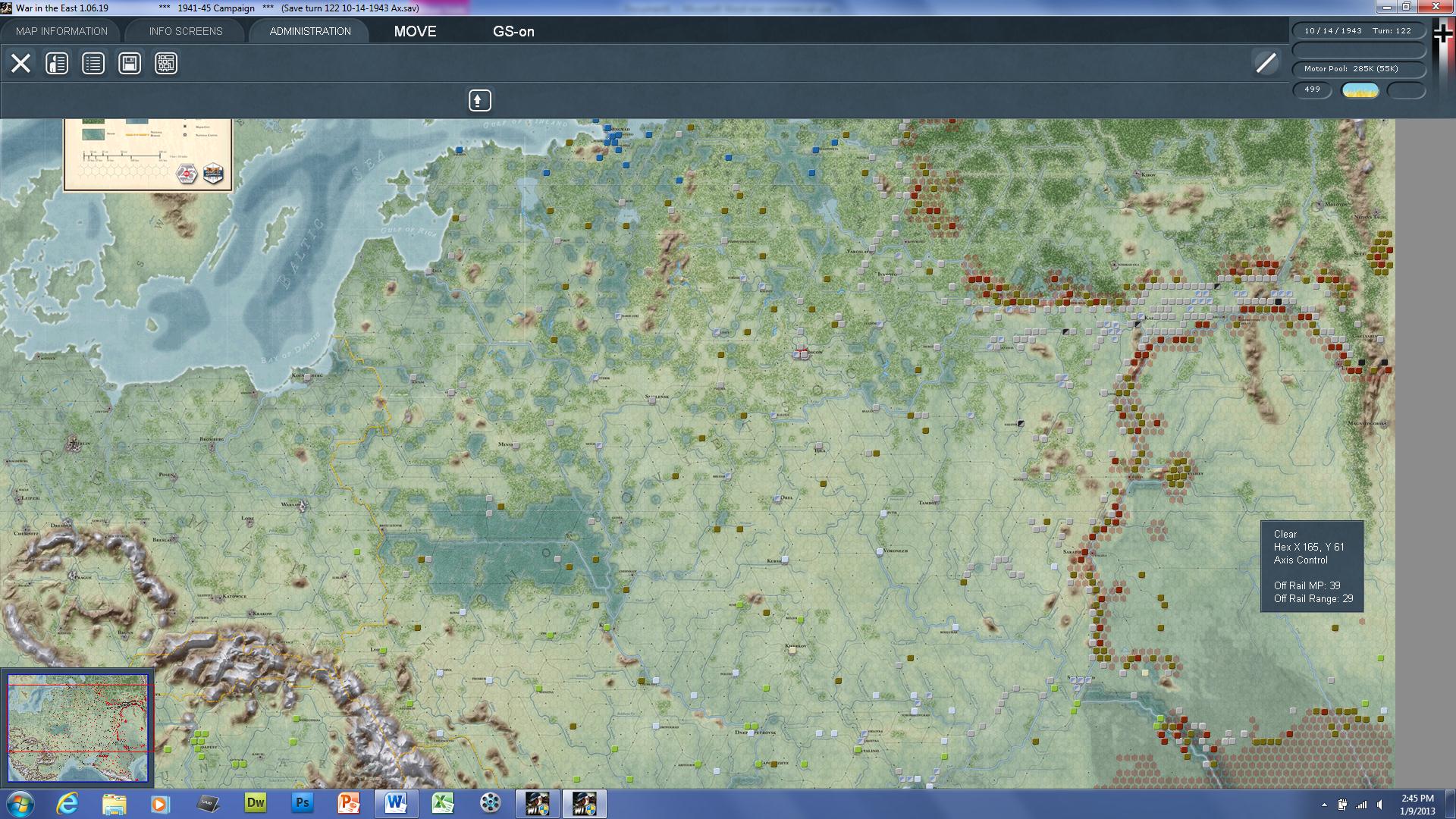Click the volume speaker tray icon
Image resolution: width=1456 pixels, height=819 pixels.
pos(1379,805)
